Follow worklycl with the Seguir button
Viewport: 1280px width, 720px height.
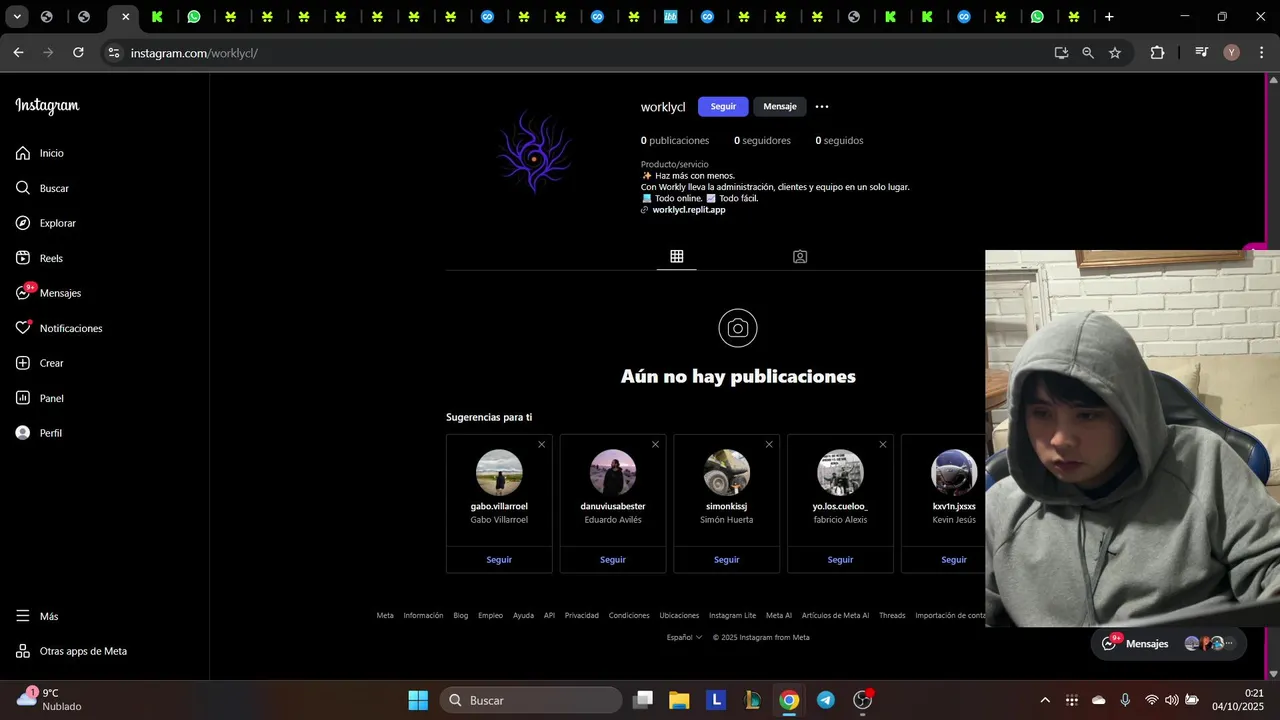click(723, 106)
